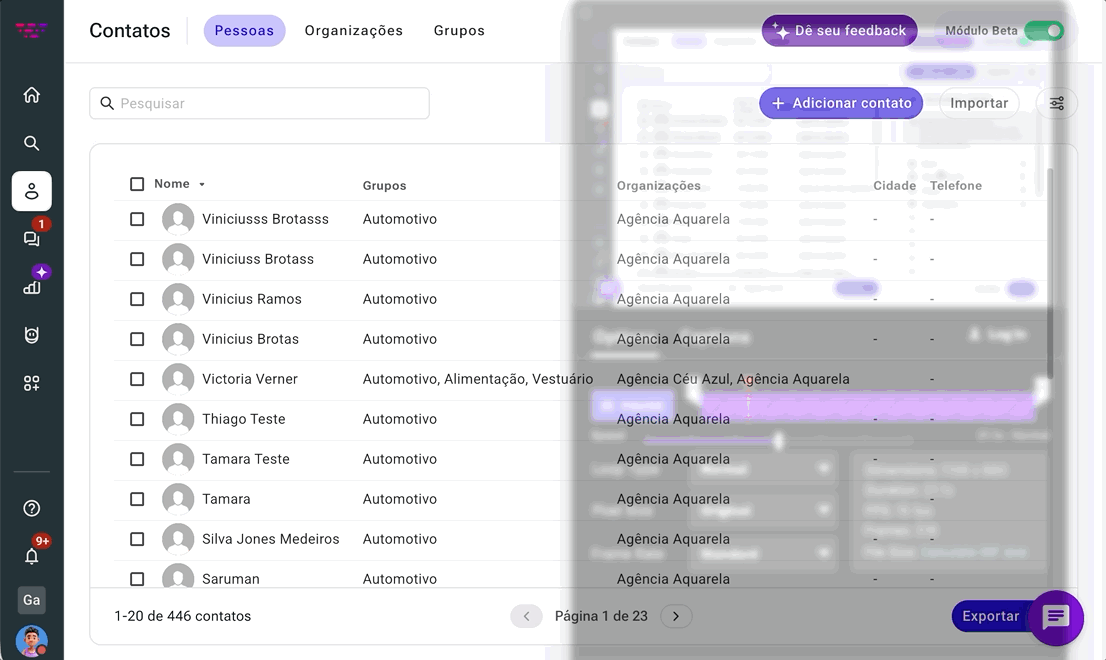1106x660 pixels.
Task: Open the apps grid icon in sidebar
Action: coord(32,383)
